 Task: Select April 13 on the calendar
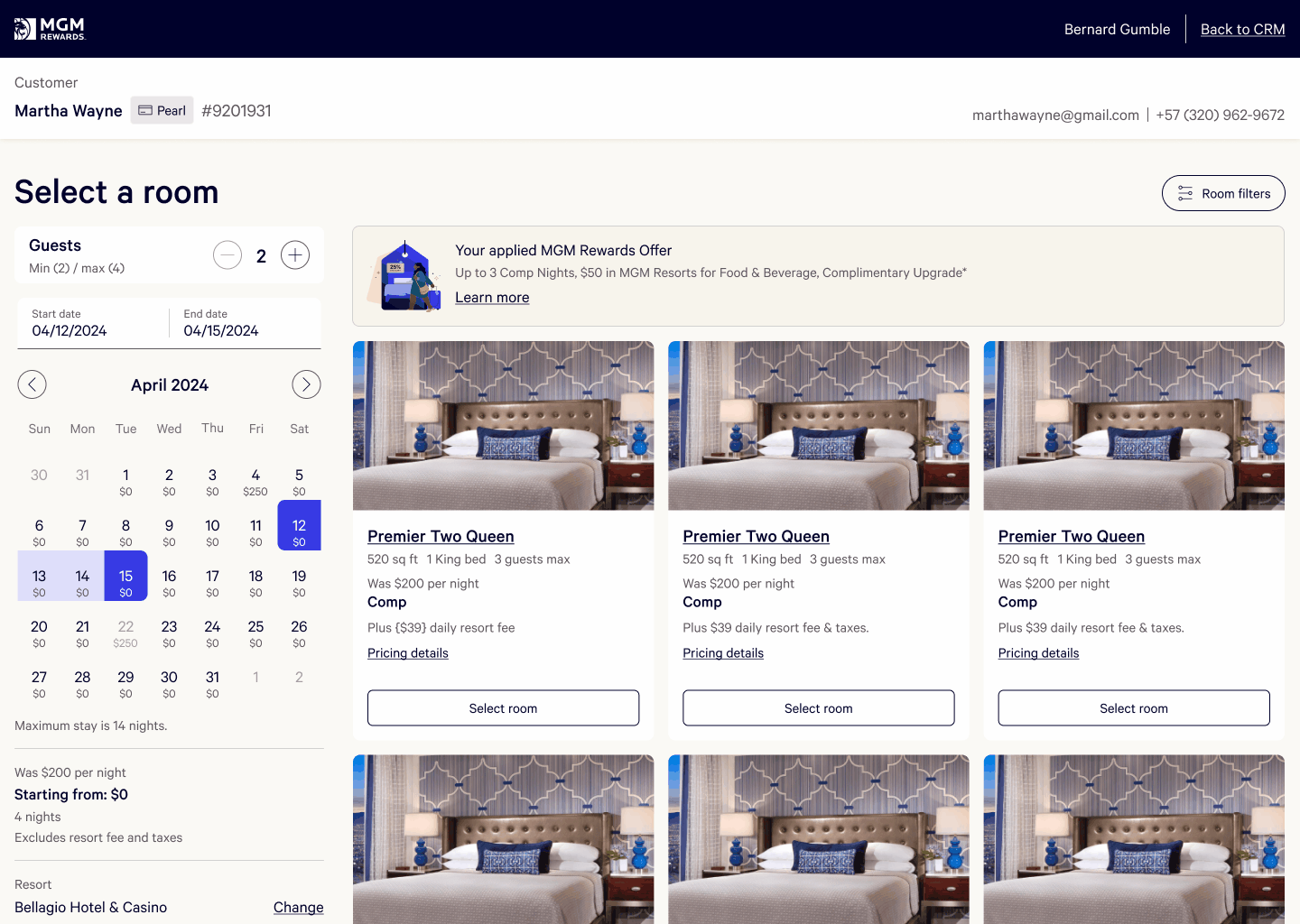[x=40, y=576]
